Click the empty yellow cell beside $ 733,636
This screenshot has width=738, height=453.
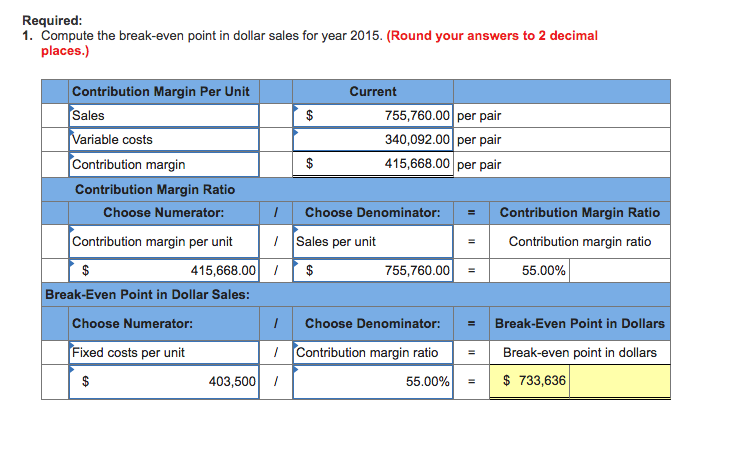coord(620,381)
